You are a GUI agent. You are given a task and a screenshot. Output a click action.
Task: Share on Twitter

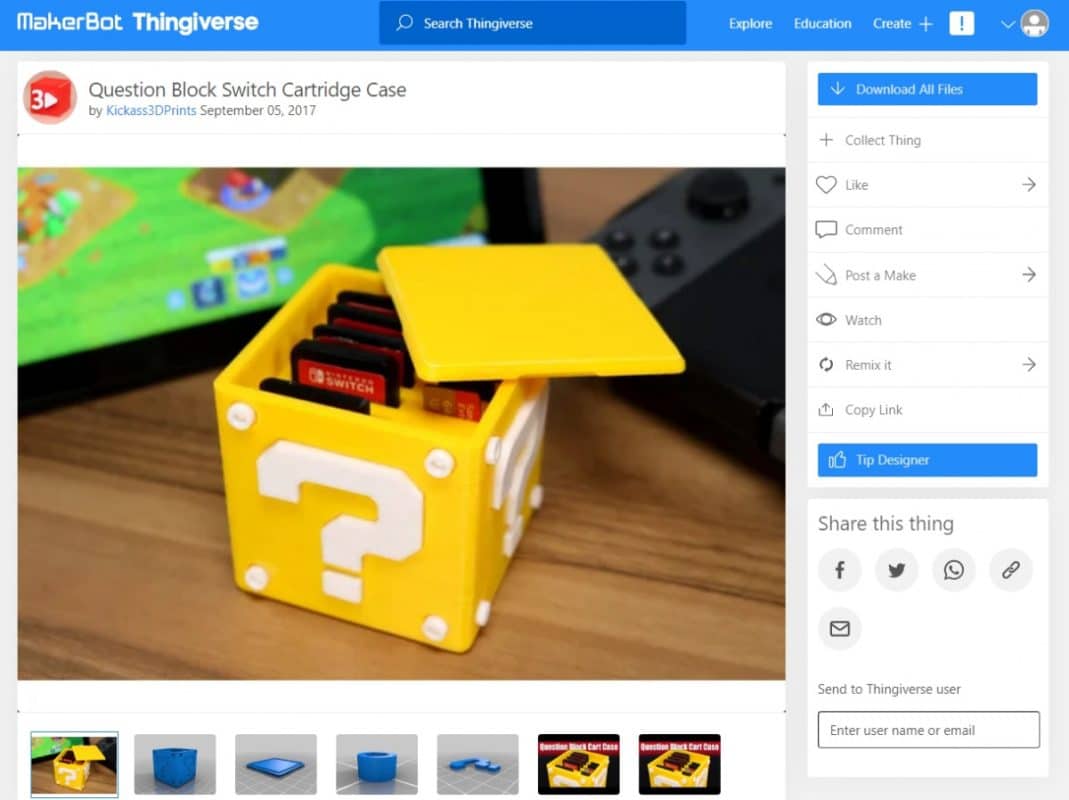897,569
